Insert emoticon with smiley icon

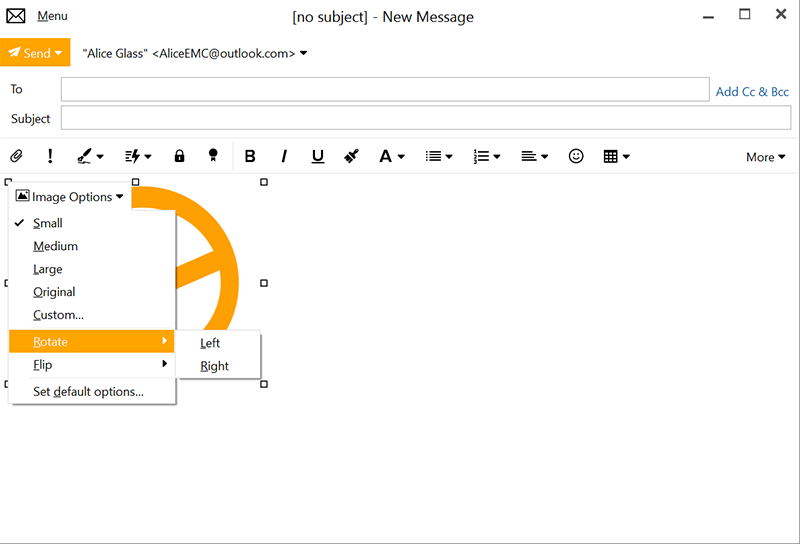(576, 156)
